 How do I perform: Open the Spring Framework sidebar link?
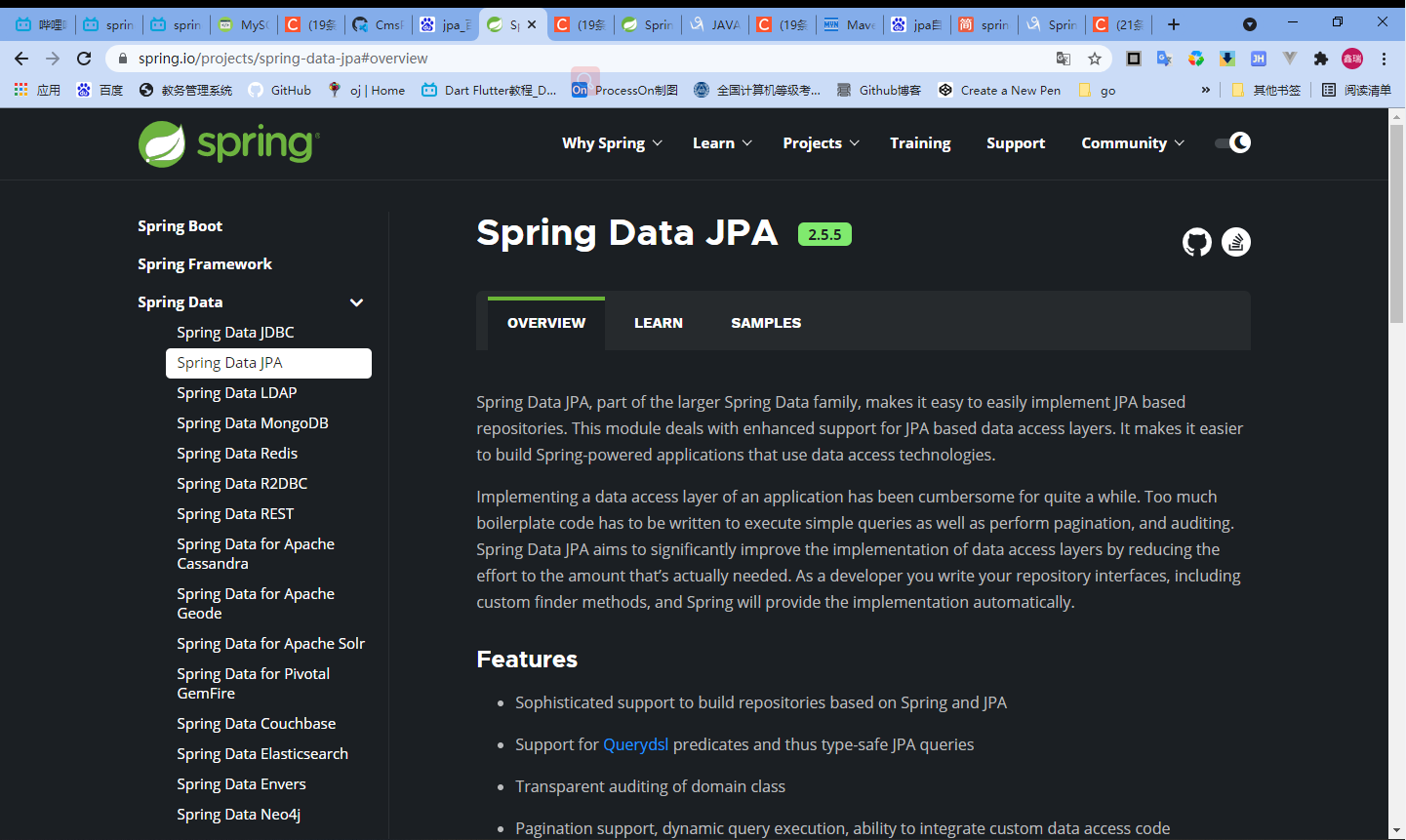point(205,263)
